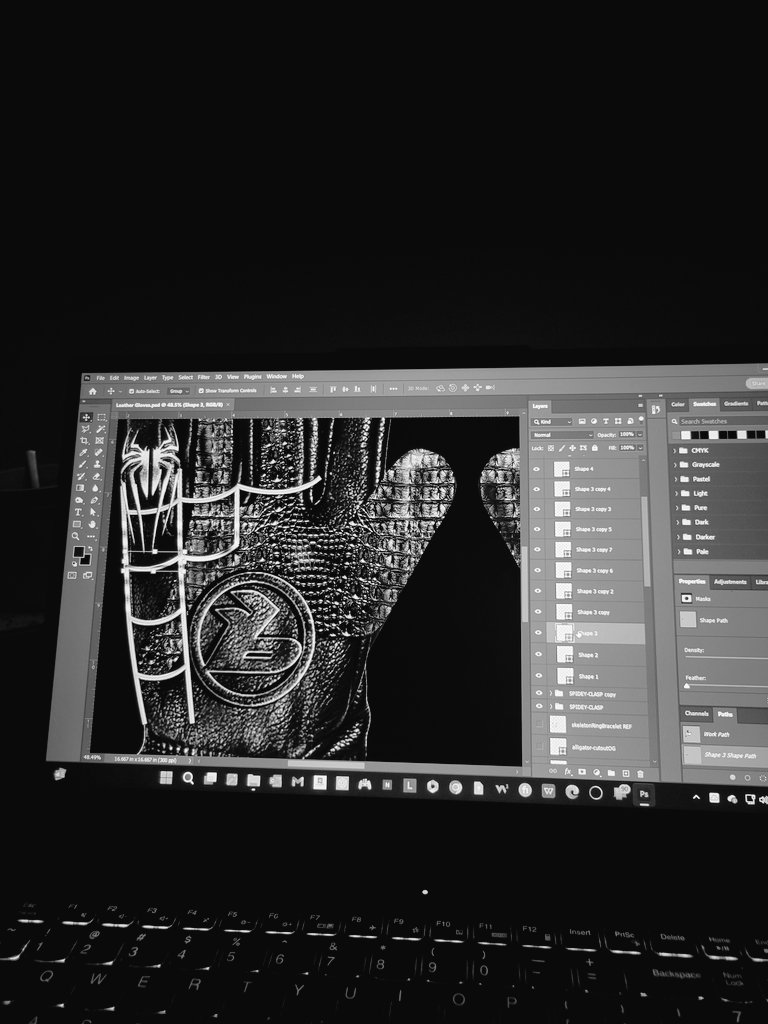Screen dimensions: 768x1024
Task: Select the Brush tool
Action: 83,464
